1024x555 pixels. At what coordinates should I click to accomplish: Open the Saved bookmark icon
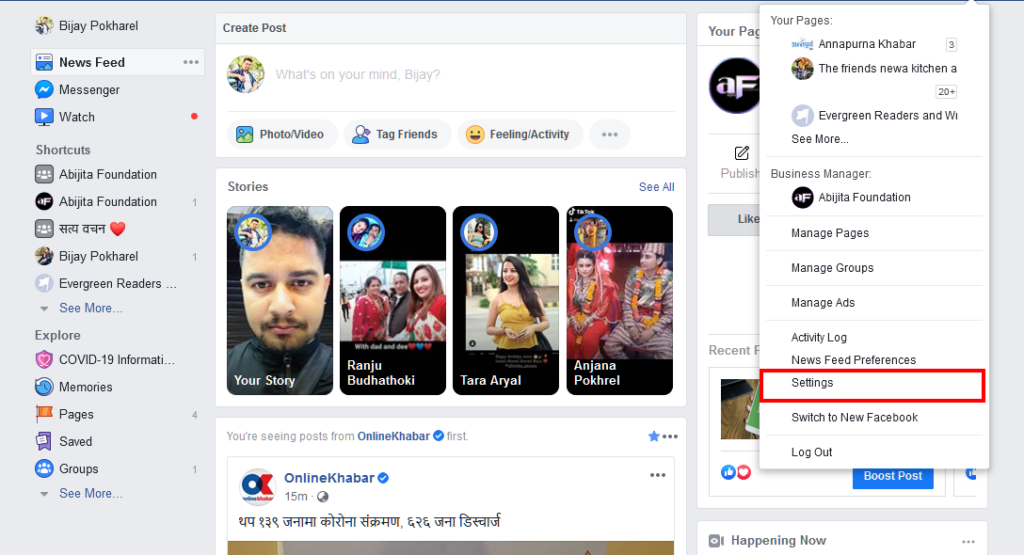[44, 441]
